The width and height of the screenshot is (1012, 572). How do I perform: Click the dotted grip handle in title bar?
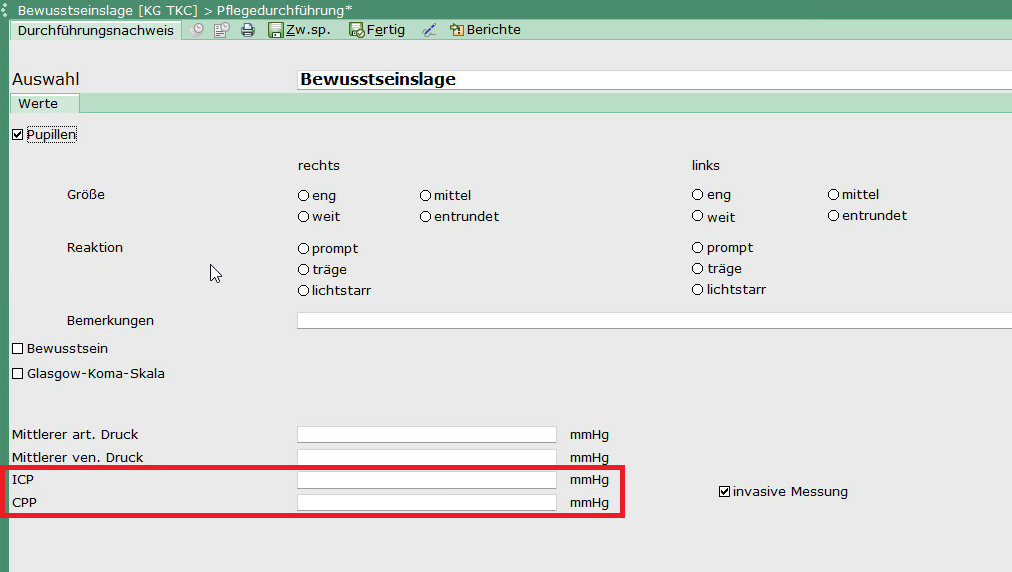pyautogui.click(x=5, y=9)
